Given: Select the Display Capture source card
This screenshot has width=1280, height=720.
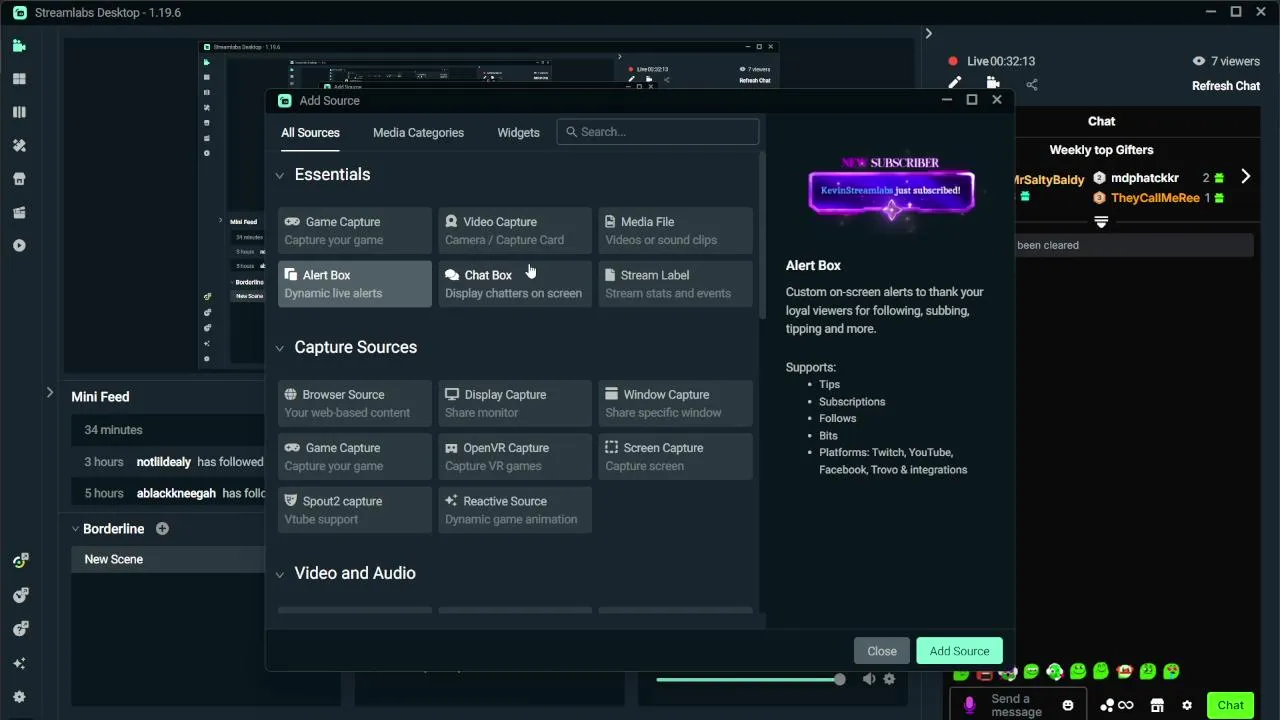Looking at the screenshot, I should pos(515,403).
